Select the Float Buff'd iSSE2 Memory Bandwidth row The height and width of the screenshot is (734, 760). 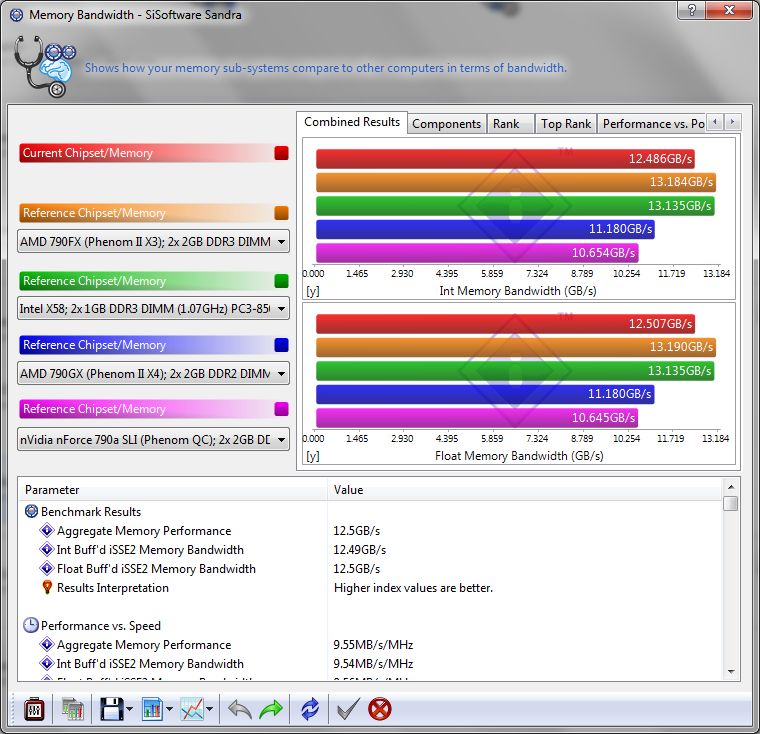pos(371,568)
